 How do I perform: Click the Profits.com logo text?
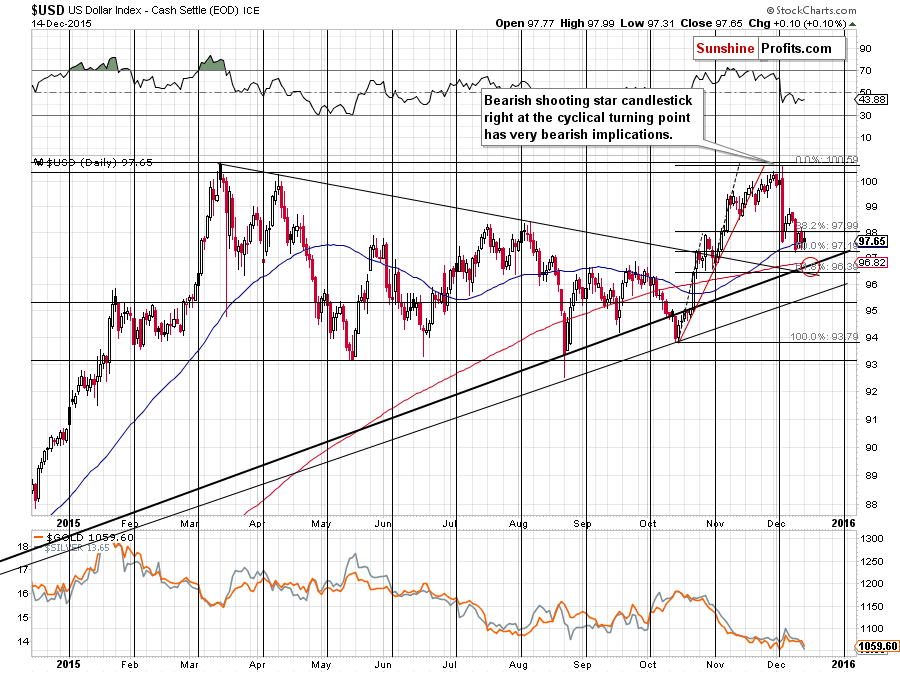796,48
